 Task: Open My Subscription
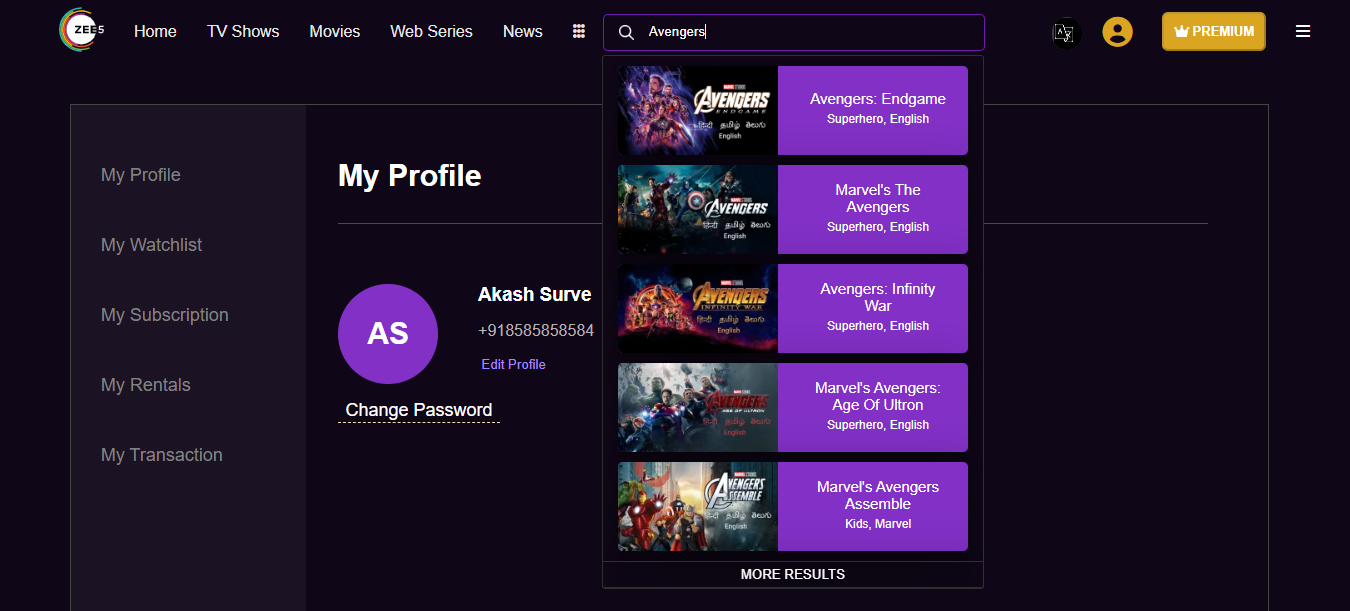click(x=165, y=315)
